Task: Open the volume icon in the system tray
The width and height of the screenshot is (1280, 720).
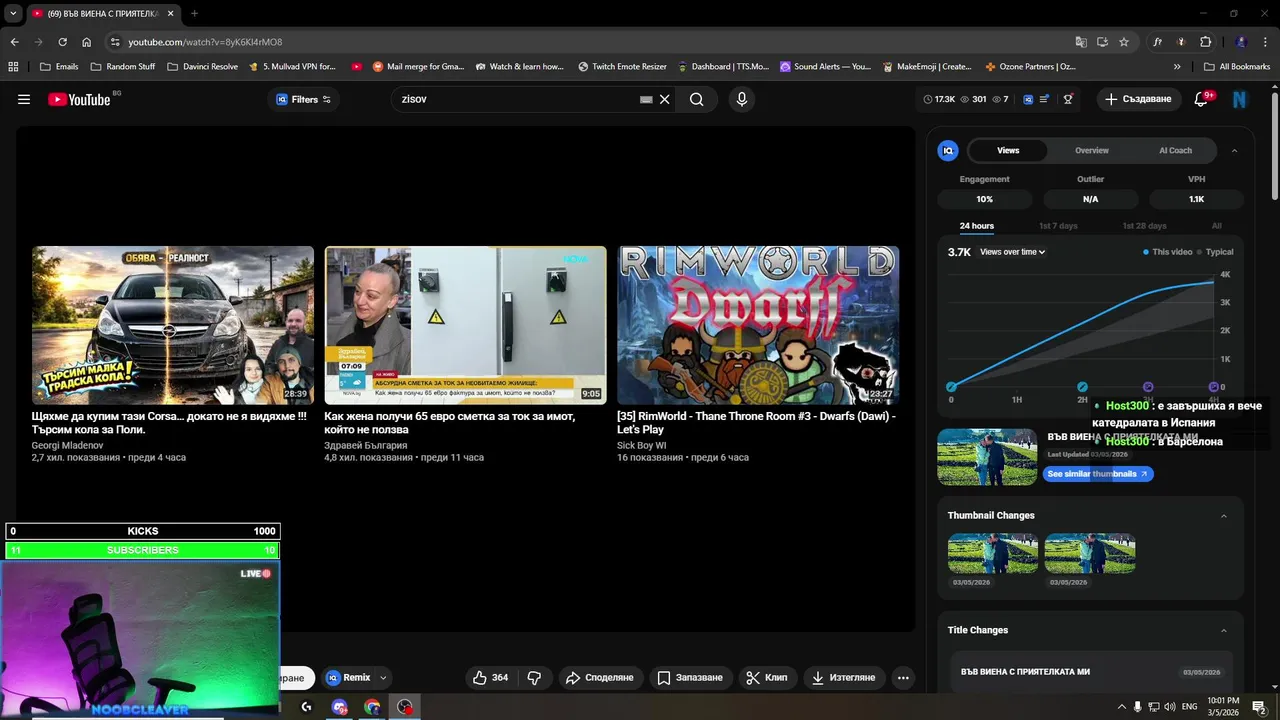Action: [x=1171, y=707]
